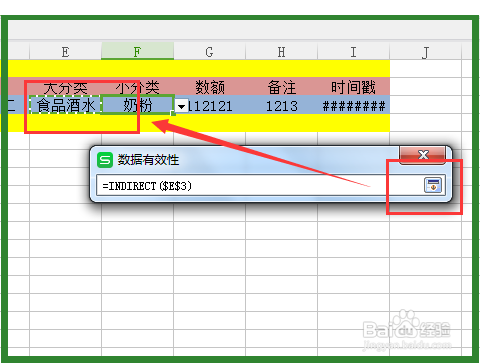Click the 时间戳 header cell
The width and height of the screenshot is (480, 363).
pyautogui.click(x=353, y=87)
